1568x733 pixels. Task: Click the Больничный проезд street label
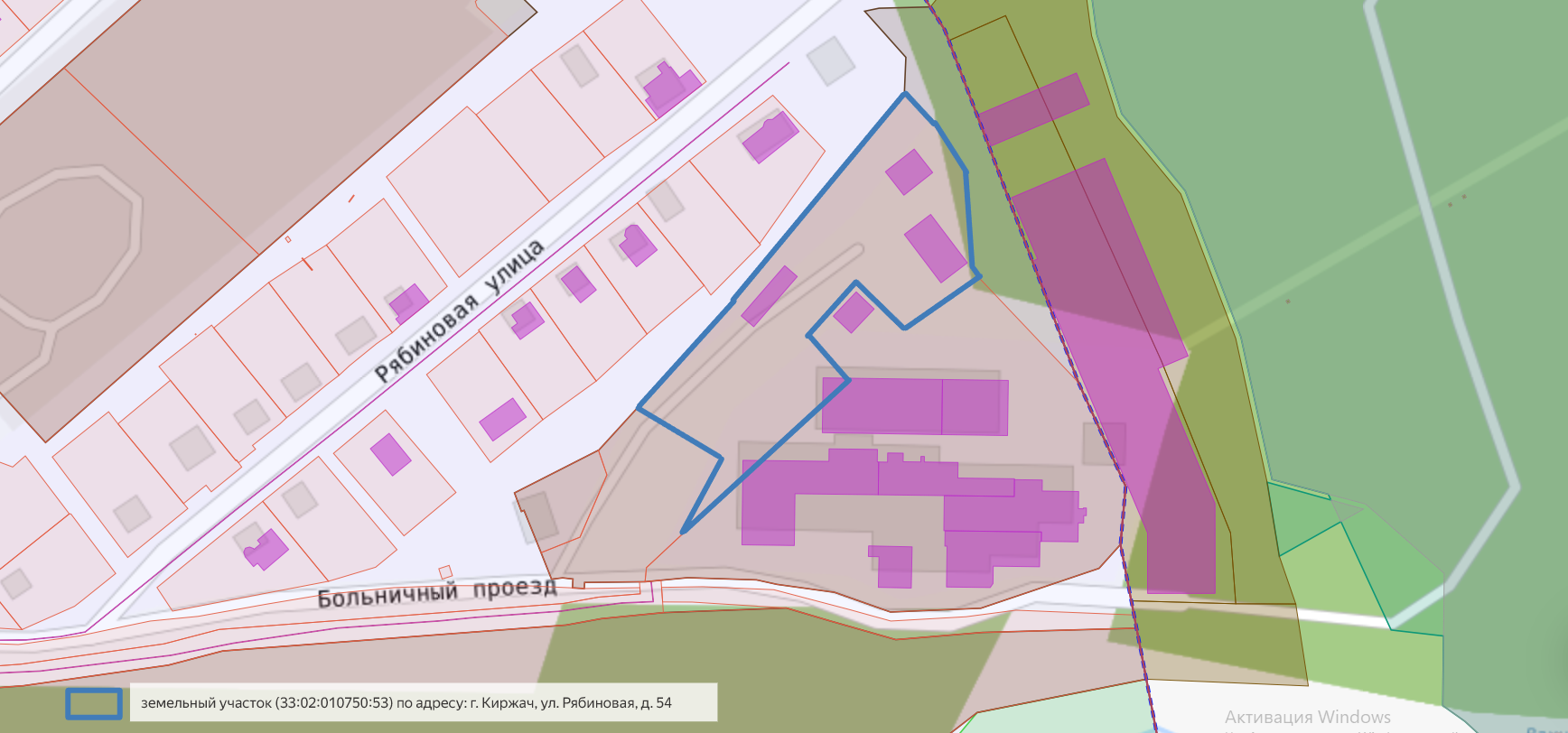(436, 592)
